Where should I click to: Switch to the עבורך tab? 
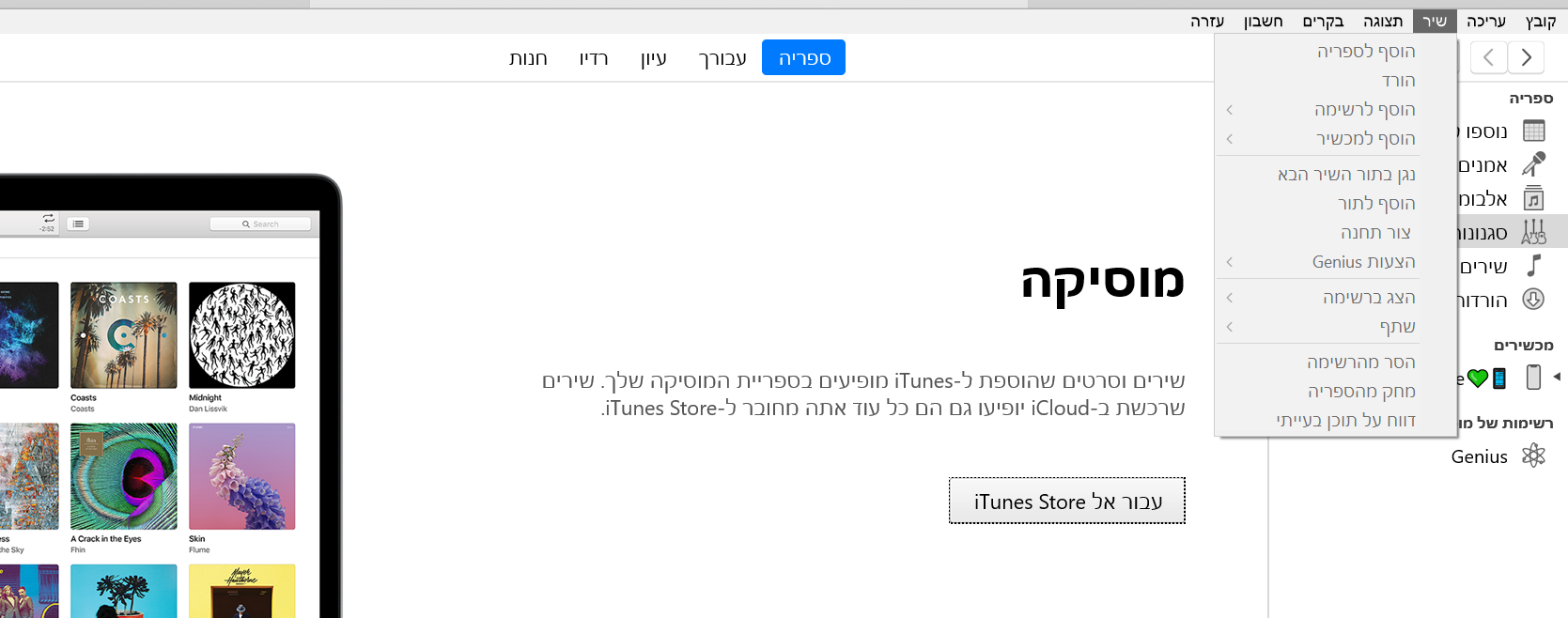(x=722, y=57)
